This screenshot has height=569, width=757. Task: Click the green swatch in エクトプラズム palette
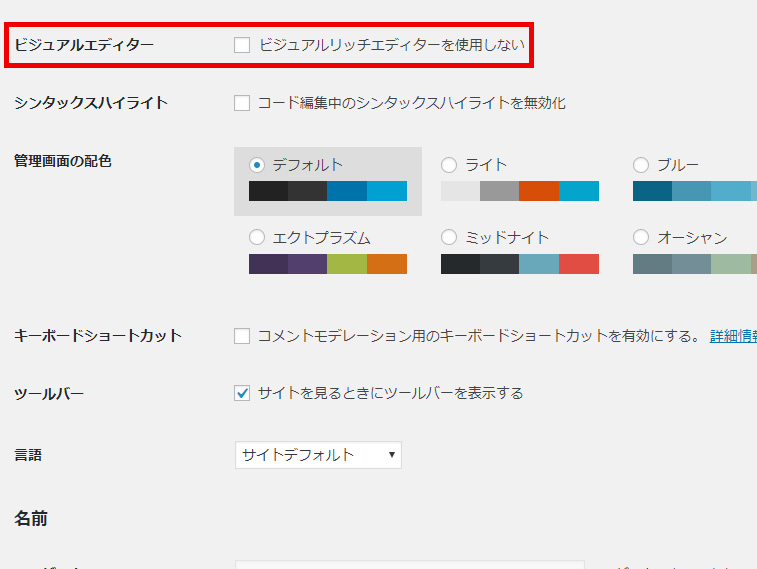[347, 264]
